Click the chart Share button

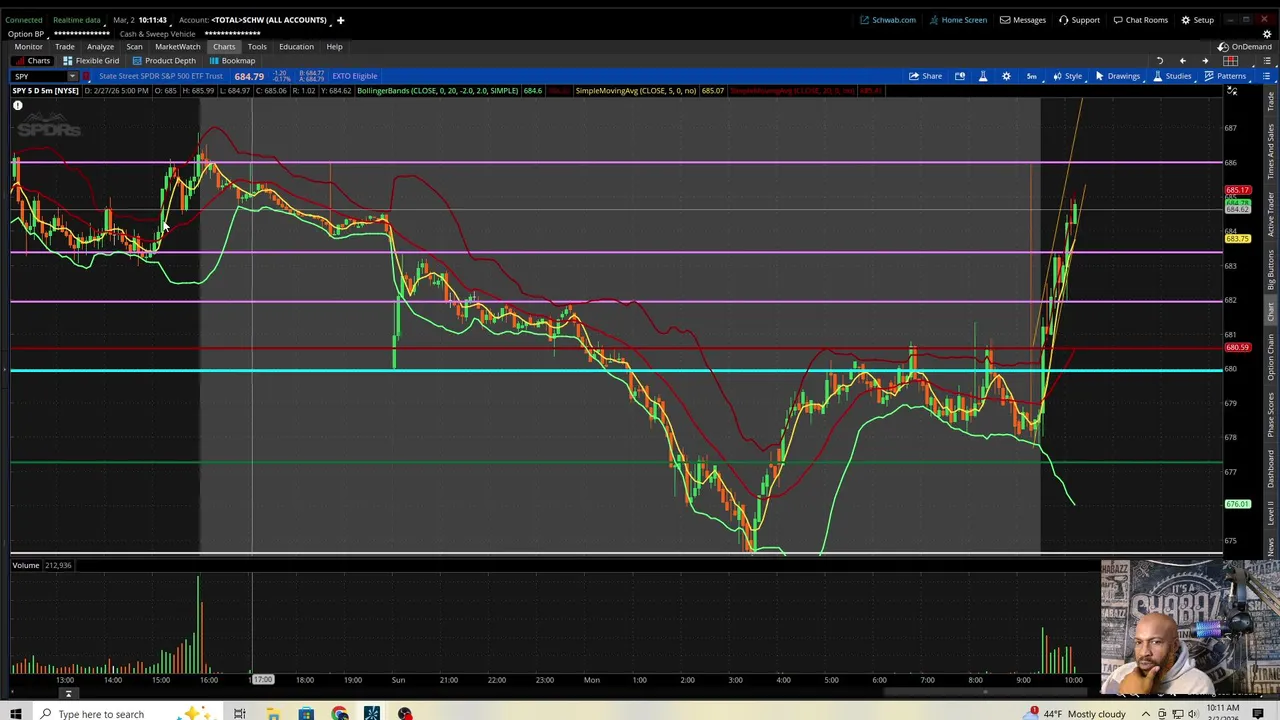click(925, 76)
